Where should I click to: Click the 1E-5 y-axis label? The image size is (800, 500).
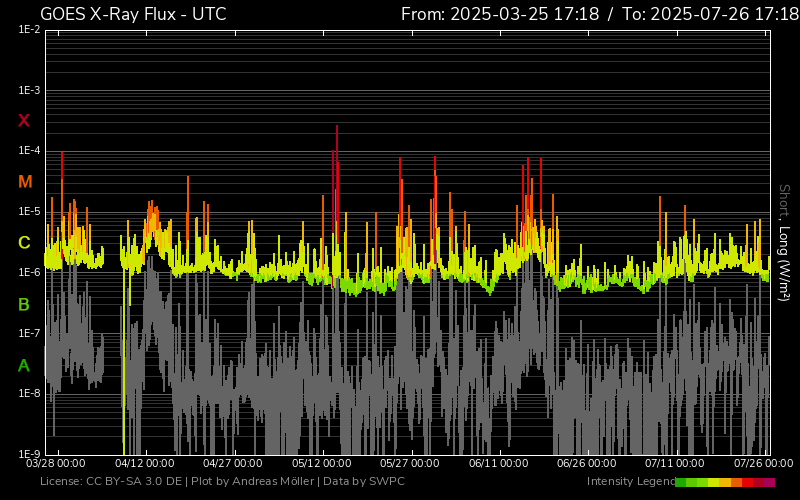[x=29, y=212]
